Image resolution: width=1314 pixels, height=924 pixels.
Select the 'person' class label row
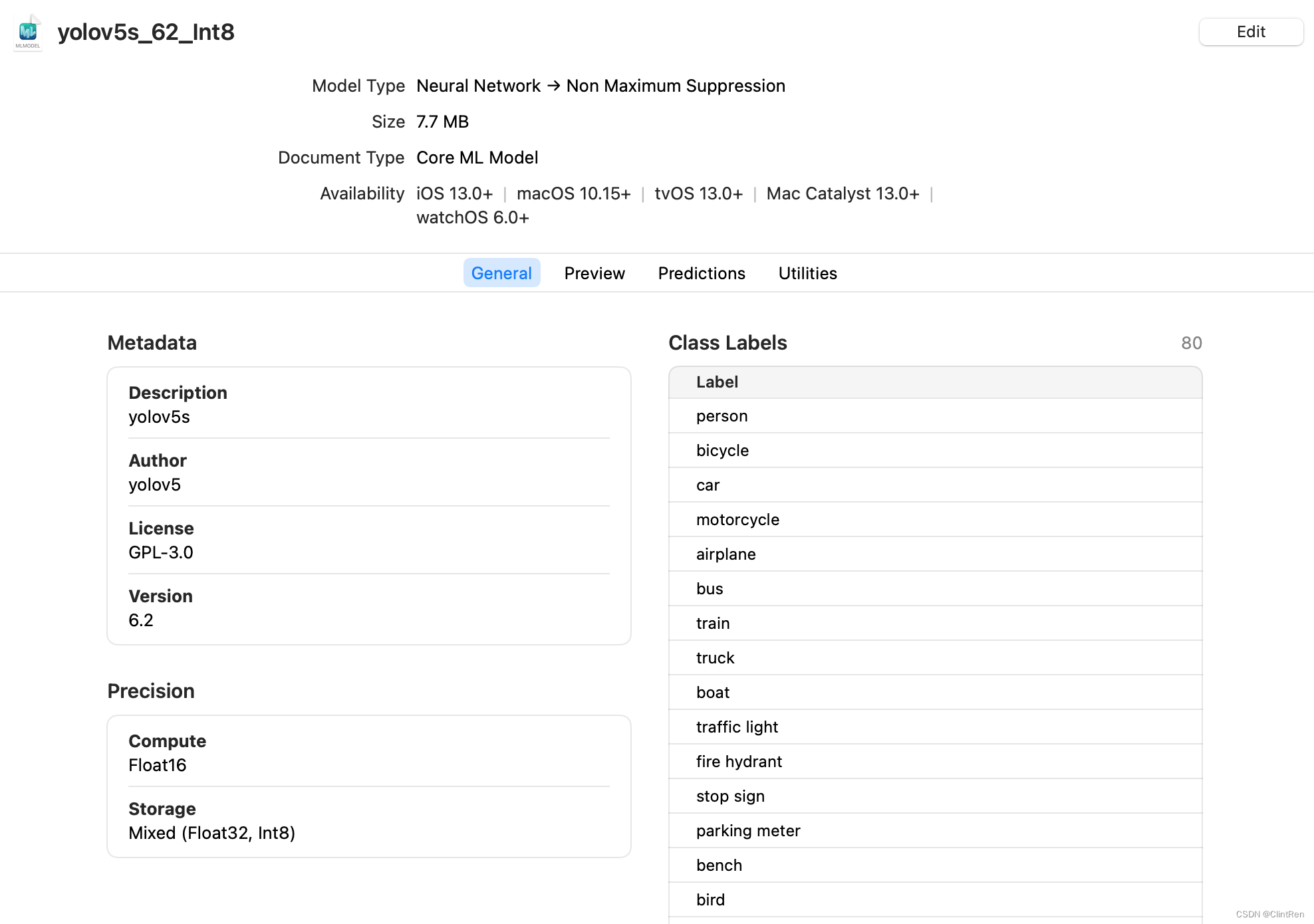click(x=935, y=416)
